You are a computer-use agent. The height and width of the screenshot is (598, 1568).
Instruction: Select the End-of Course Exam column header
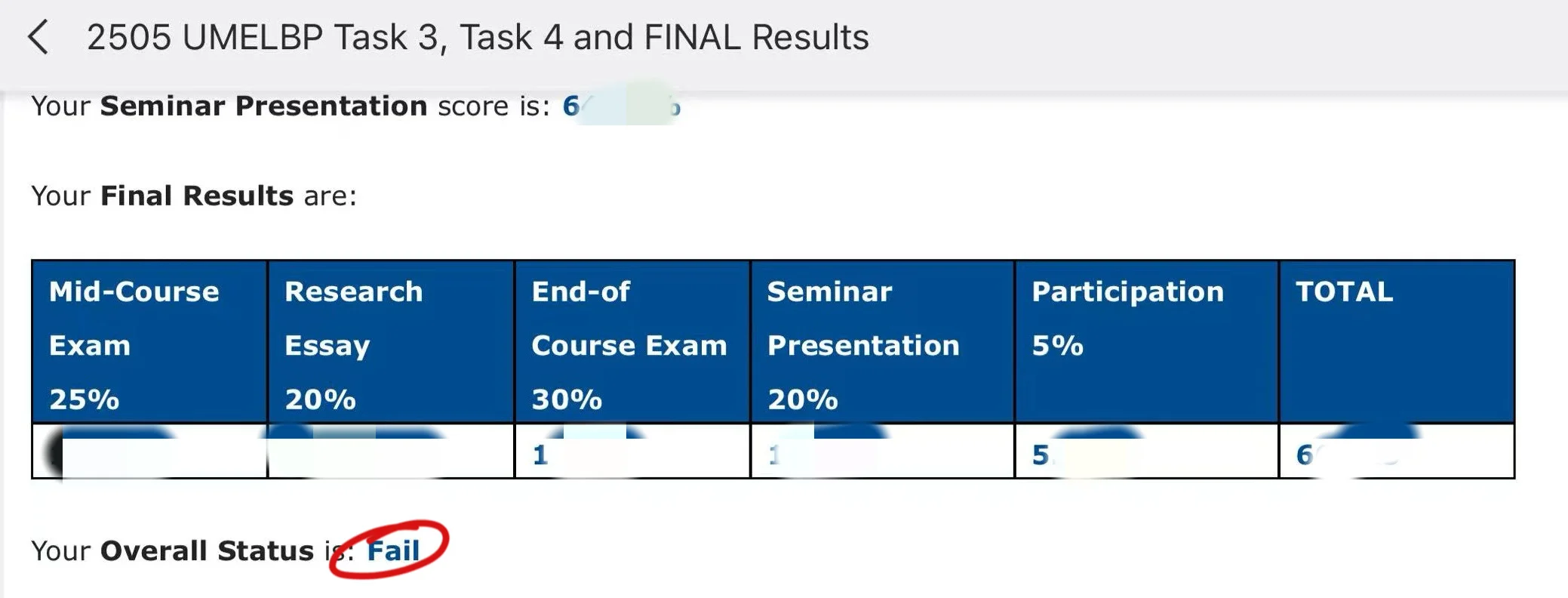click(632, 341)
